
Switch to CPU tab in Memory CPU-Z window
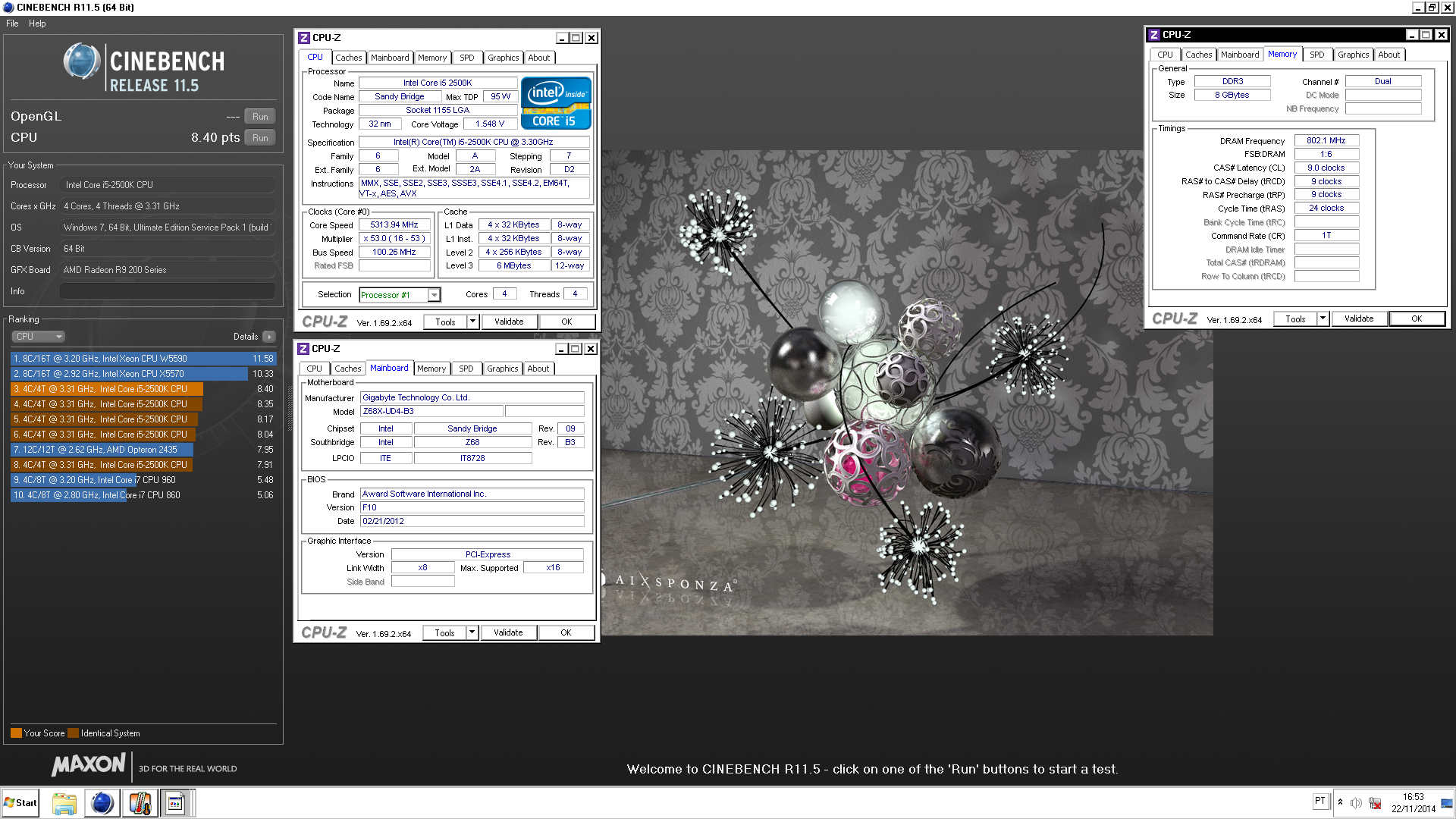[1166, 55]
